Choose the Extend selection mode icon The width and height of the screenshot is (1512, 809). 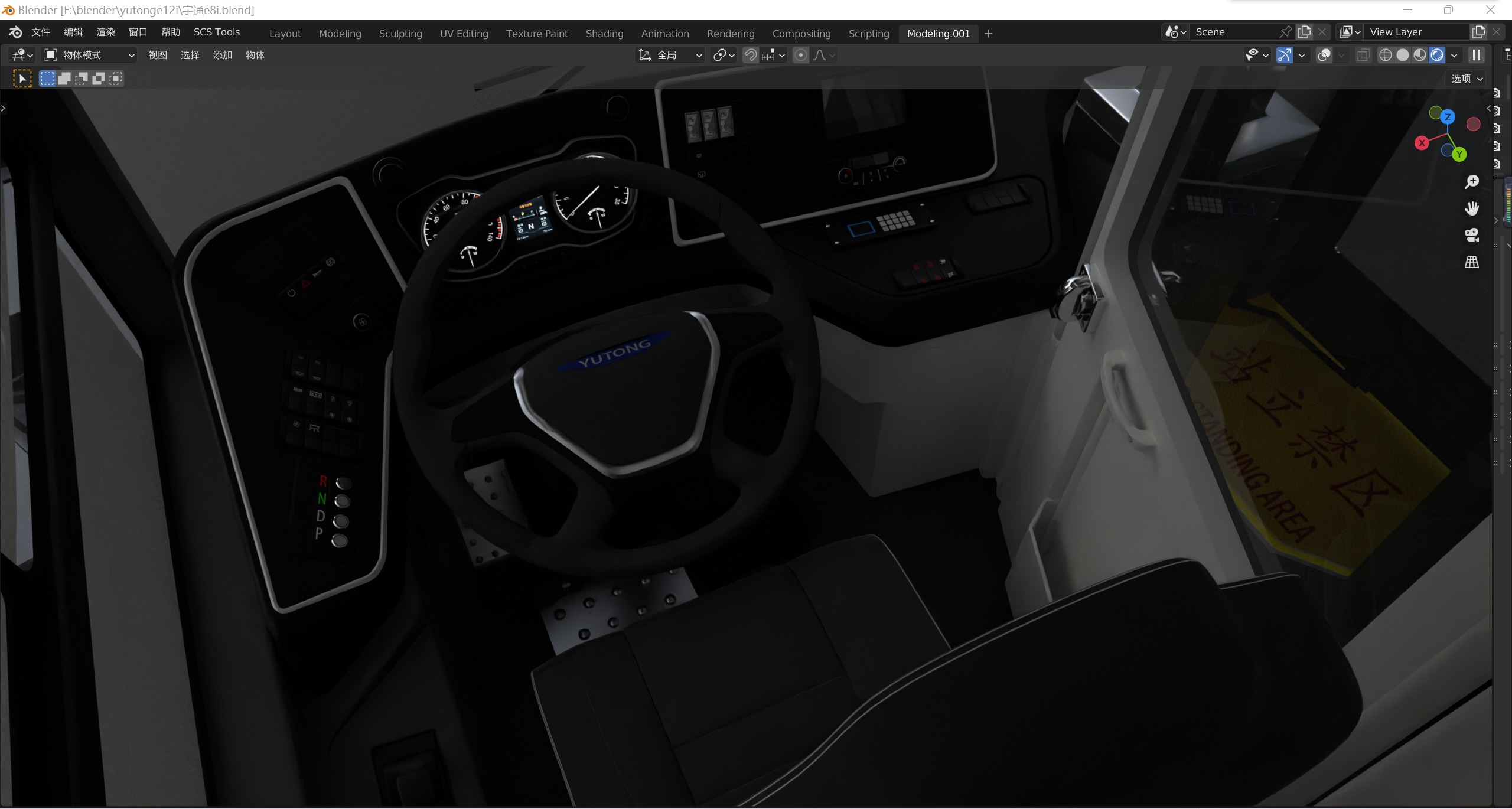pos(64,79)
